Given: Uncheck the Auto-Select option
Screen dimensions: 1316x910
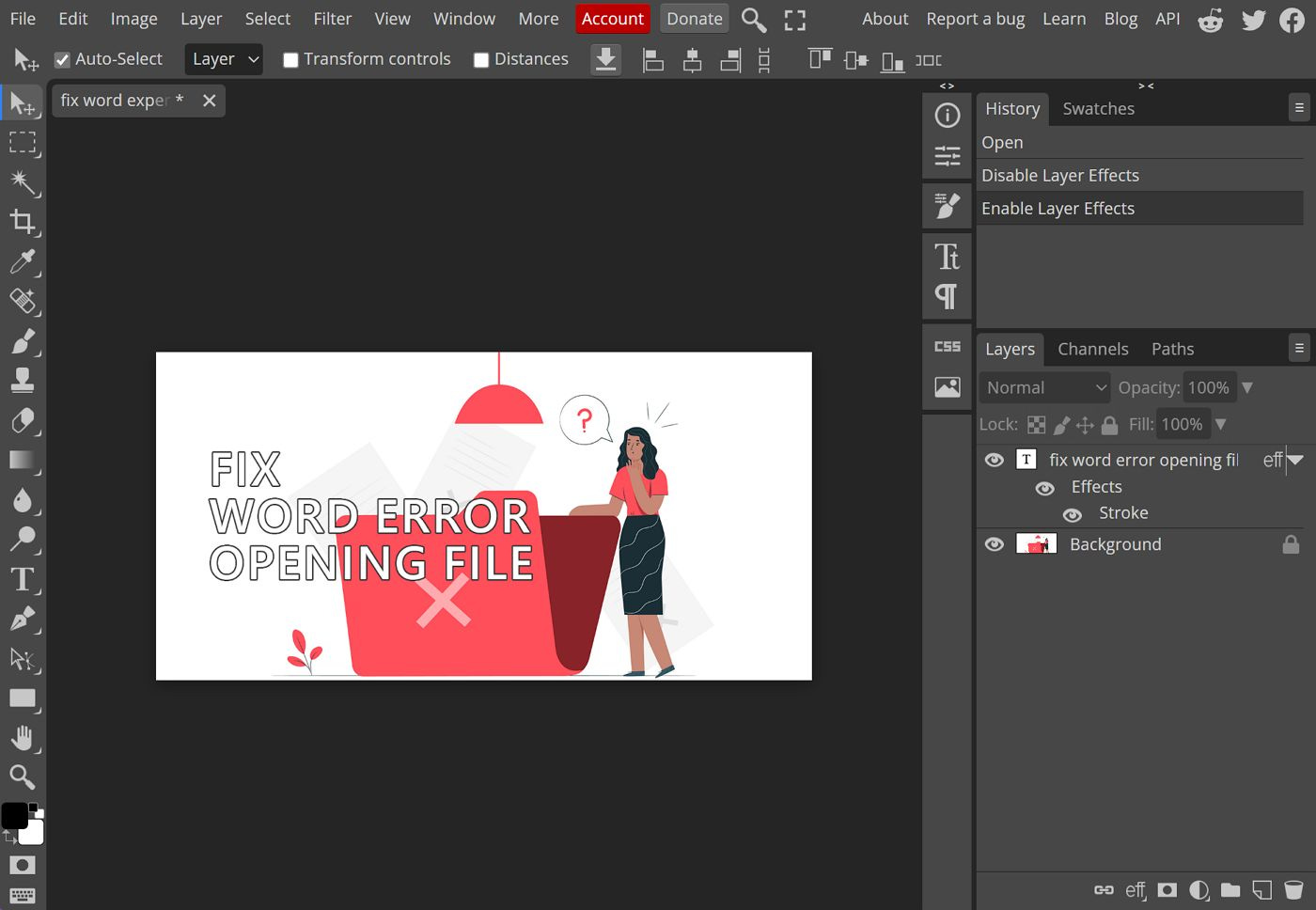Looking at the screenshot, I should click(x=63, y=58).
